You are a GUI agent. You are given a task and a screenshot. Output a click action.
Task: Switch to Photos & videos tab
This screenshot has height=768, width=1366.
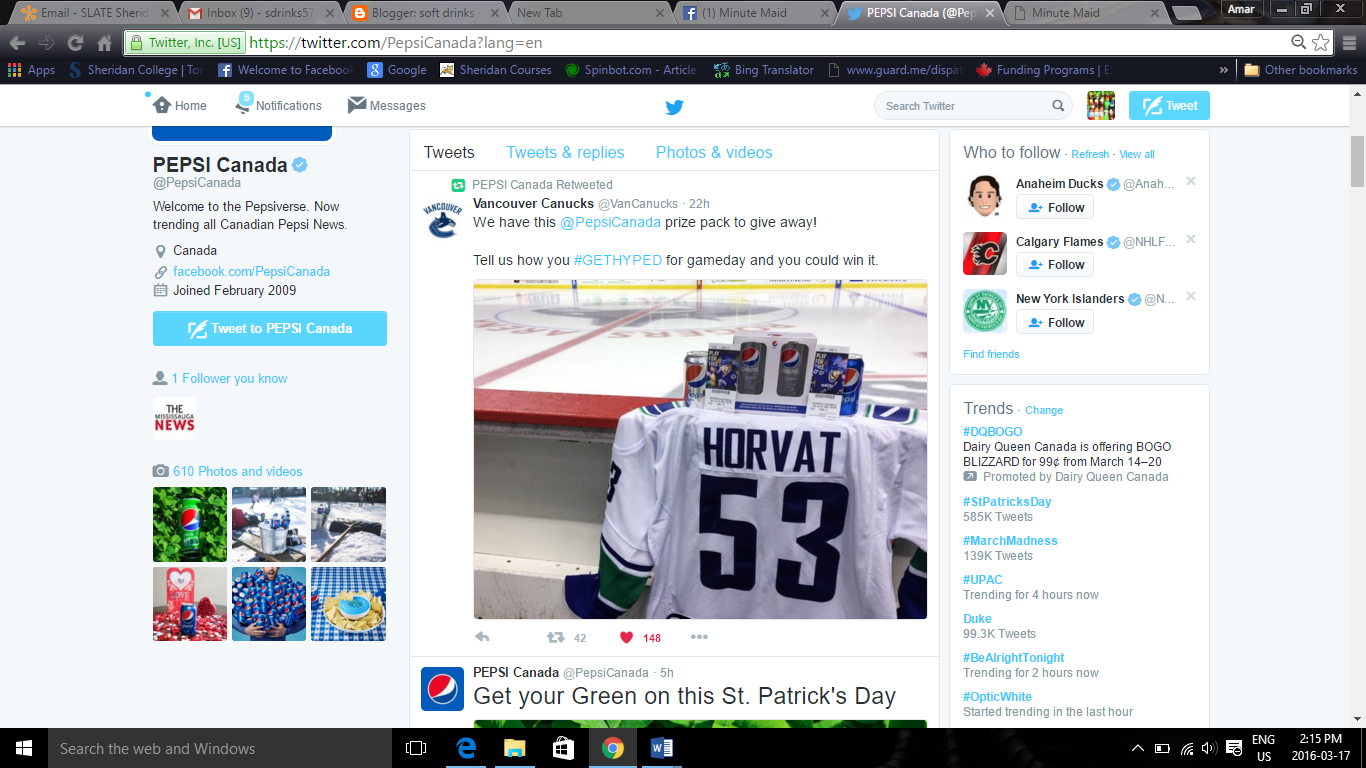tap(714, 152)
